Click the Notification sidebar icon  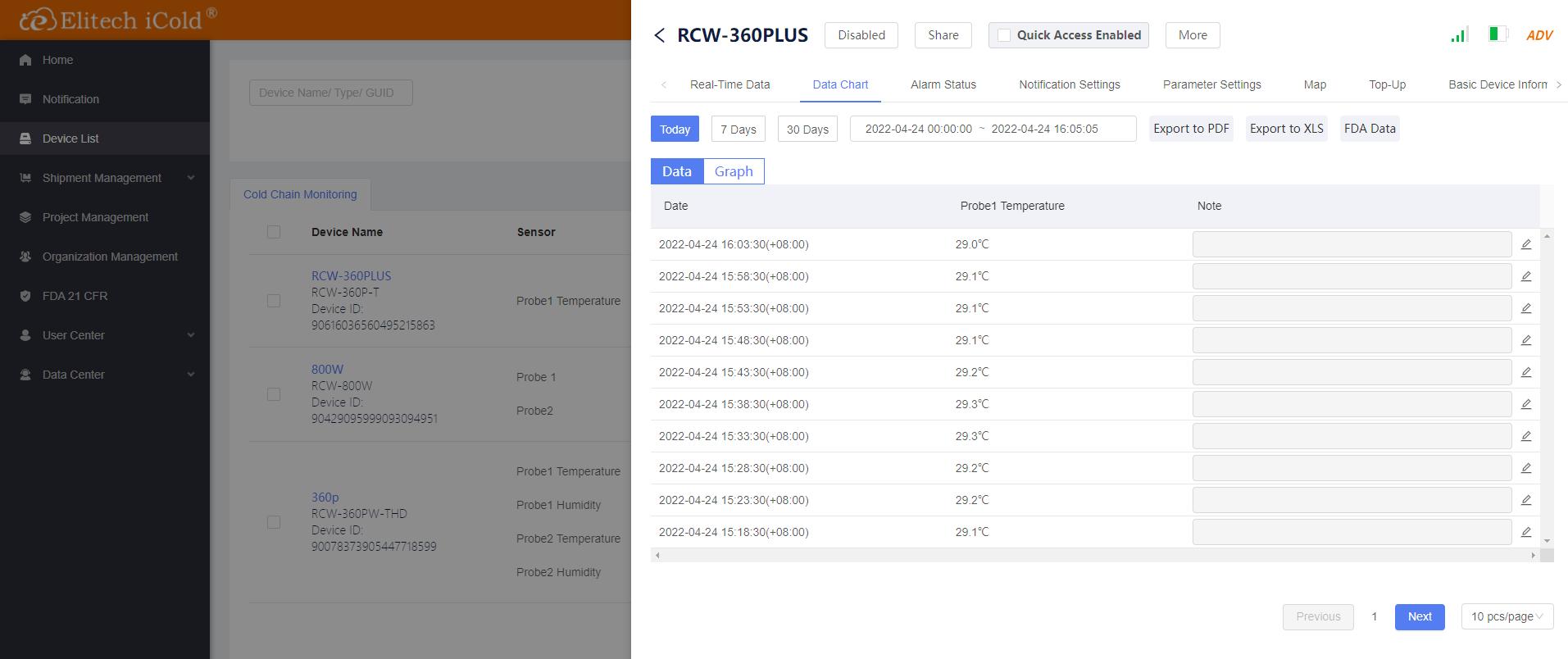pyautogui.click(x=25, y=99)
